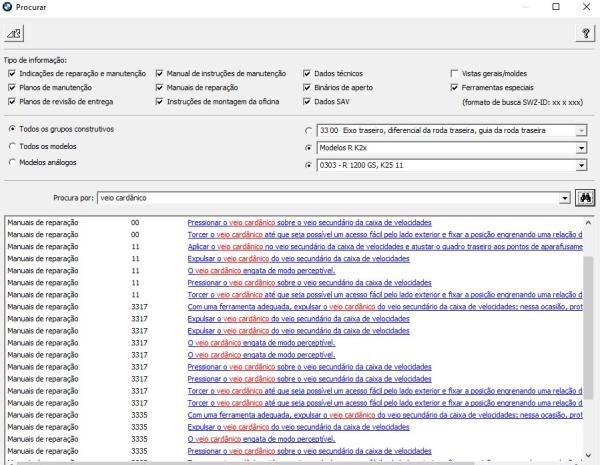
Task: Click the Procura por search text field
Action: pyautogui.click(x=328, y=198)
